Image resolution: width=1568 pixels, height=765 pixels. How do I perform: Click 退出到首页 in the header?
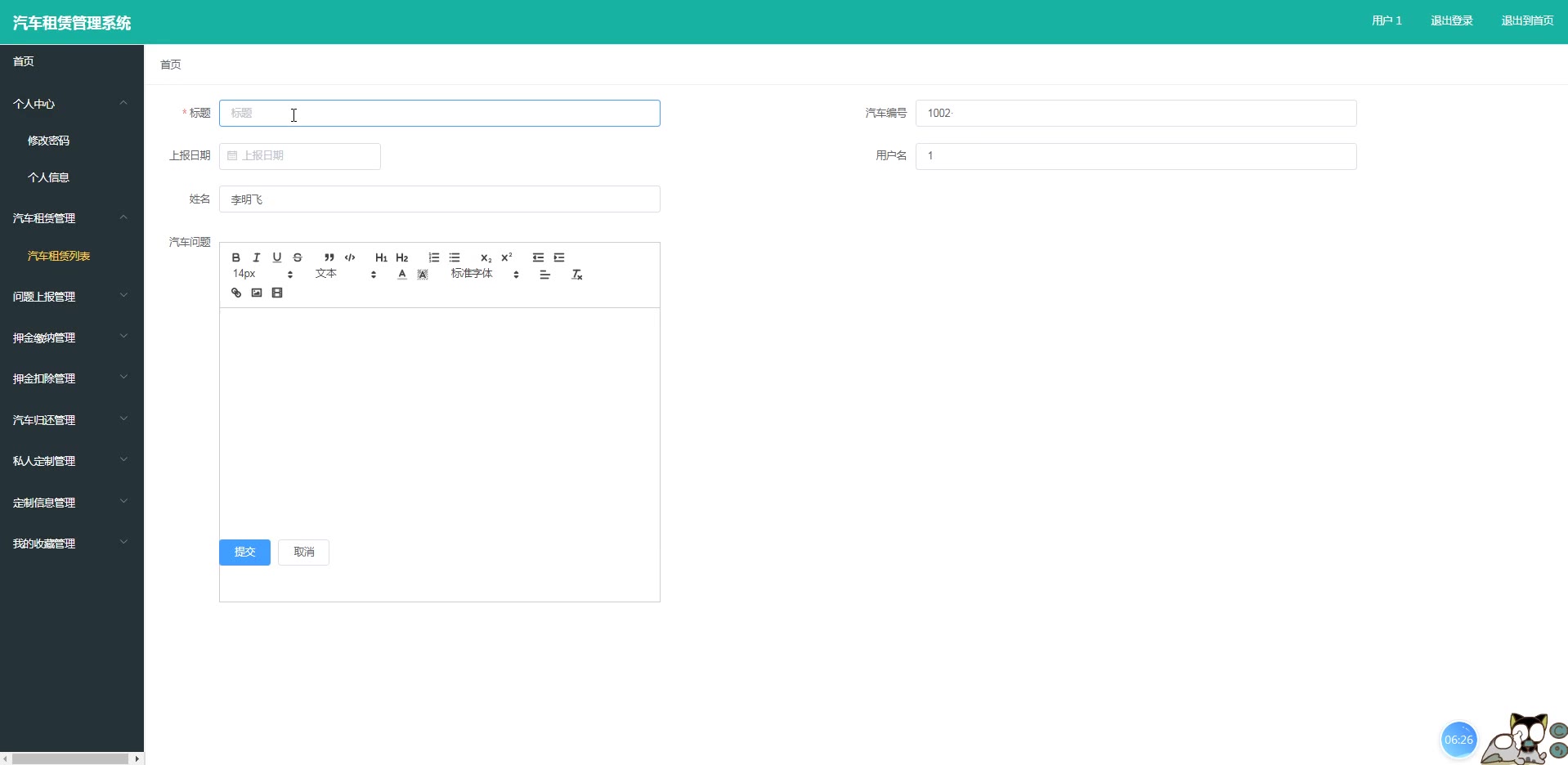(1527, 20)
